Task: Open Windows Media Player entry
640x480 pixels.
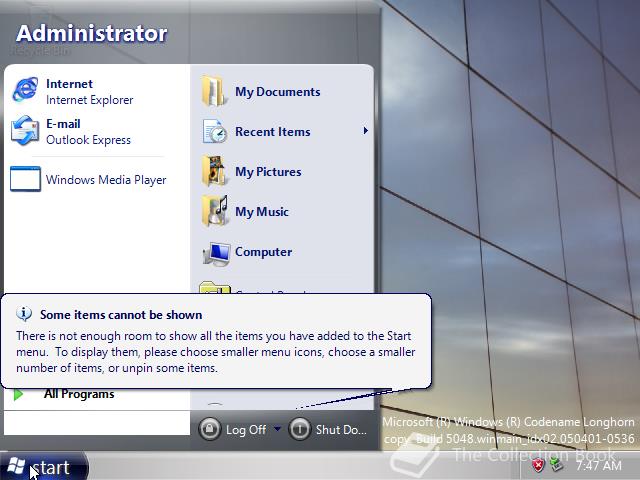Action: tap(96, 180)
